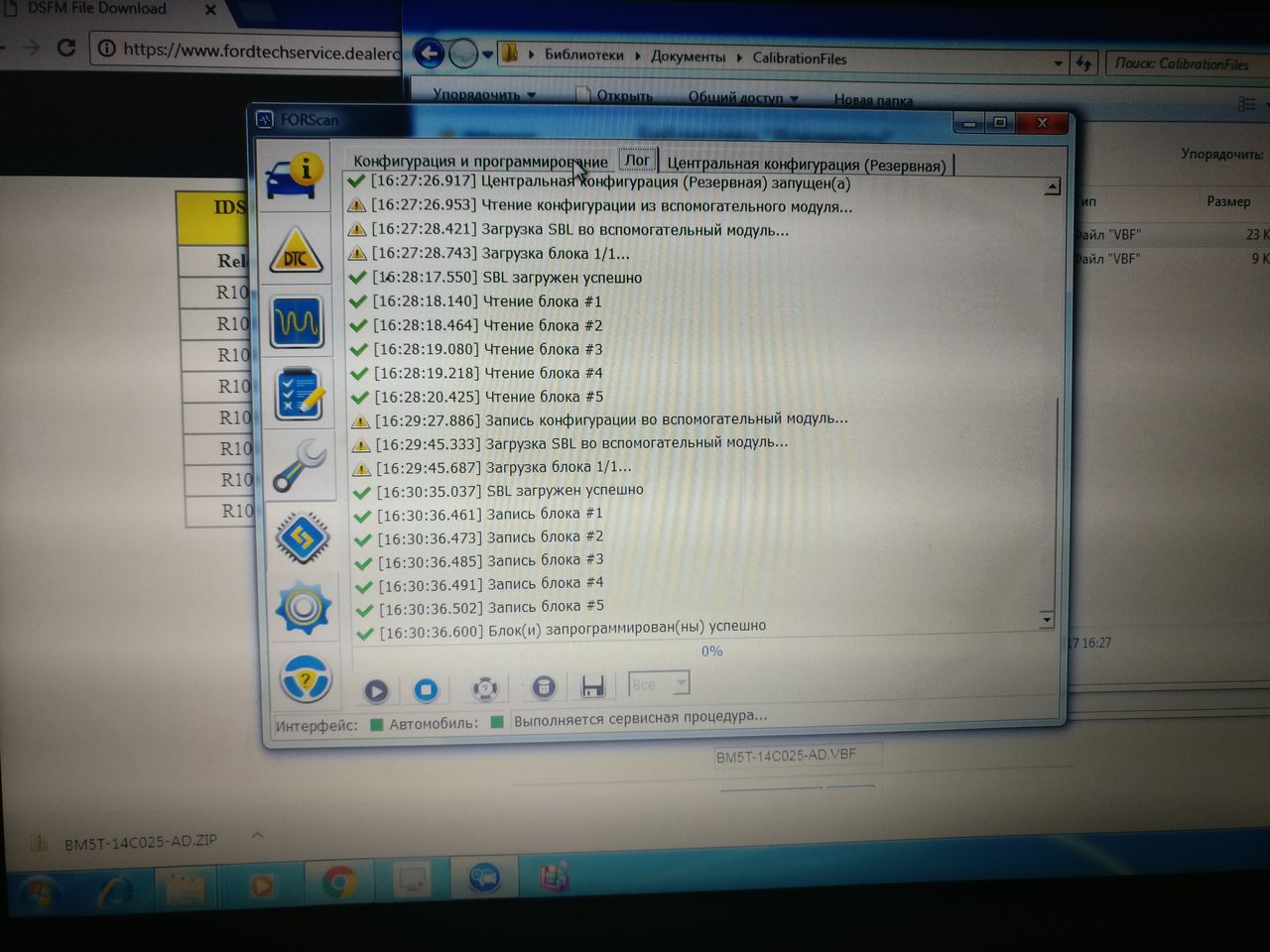Open the DTC trouble codes section
Screen dimensions: 1270x952
297,251
